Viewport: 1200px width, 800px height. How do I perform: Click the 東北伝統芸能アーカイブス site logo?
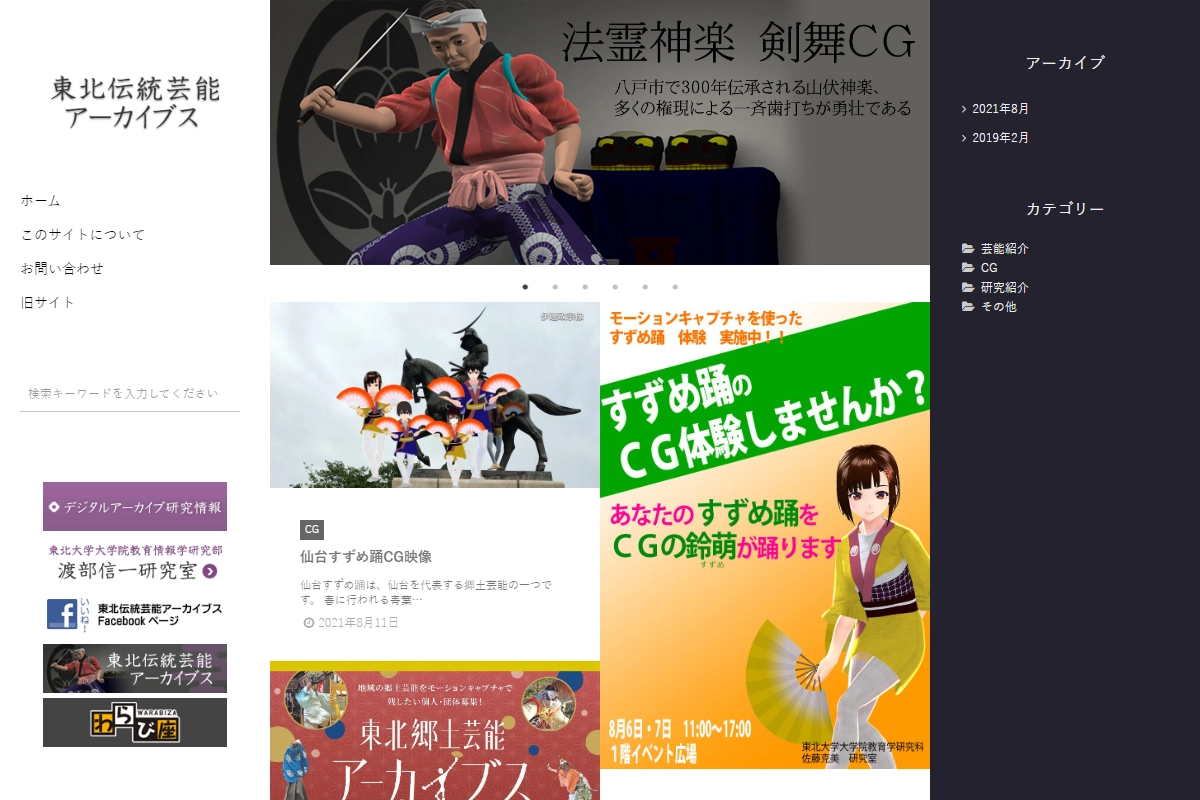[135, 102]
